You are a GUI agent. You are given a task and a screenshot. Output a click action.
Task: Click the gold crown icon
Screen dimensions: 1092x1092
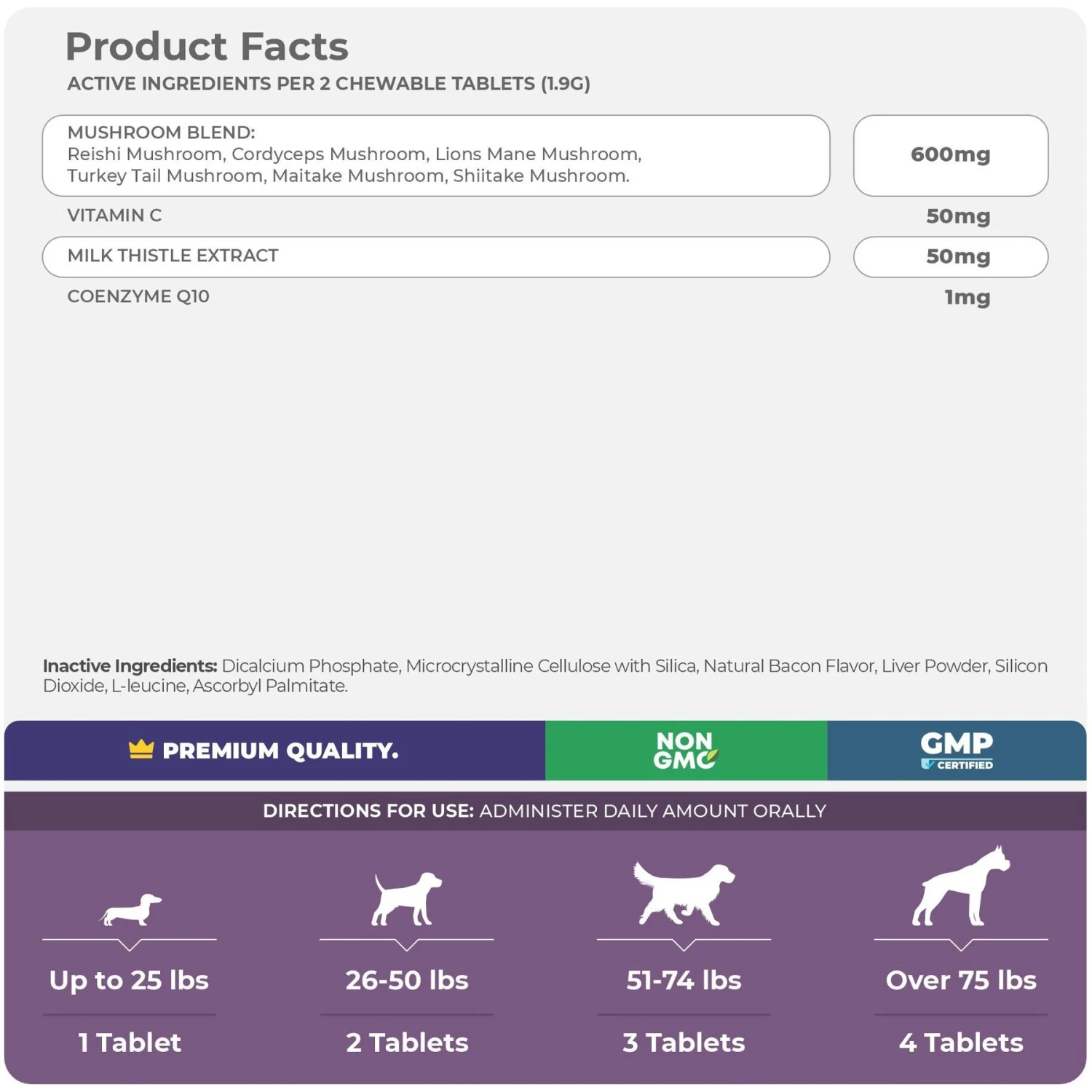(141, 749)
